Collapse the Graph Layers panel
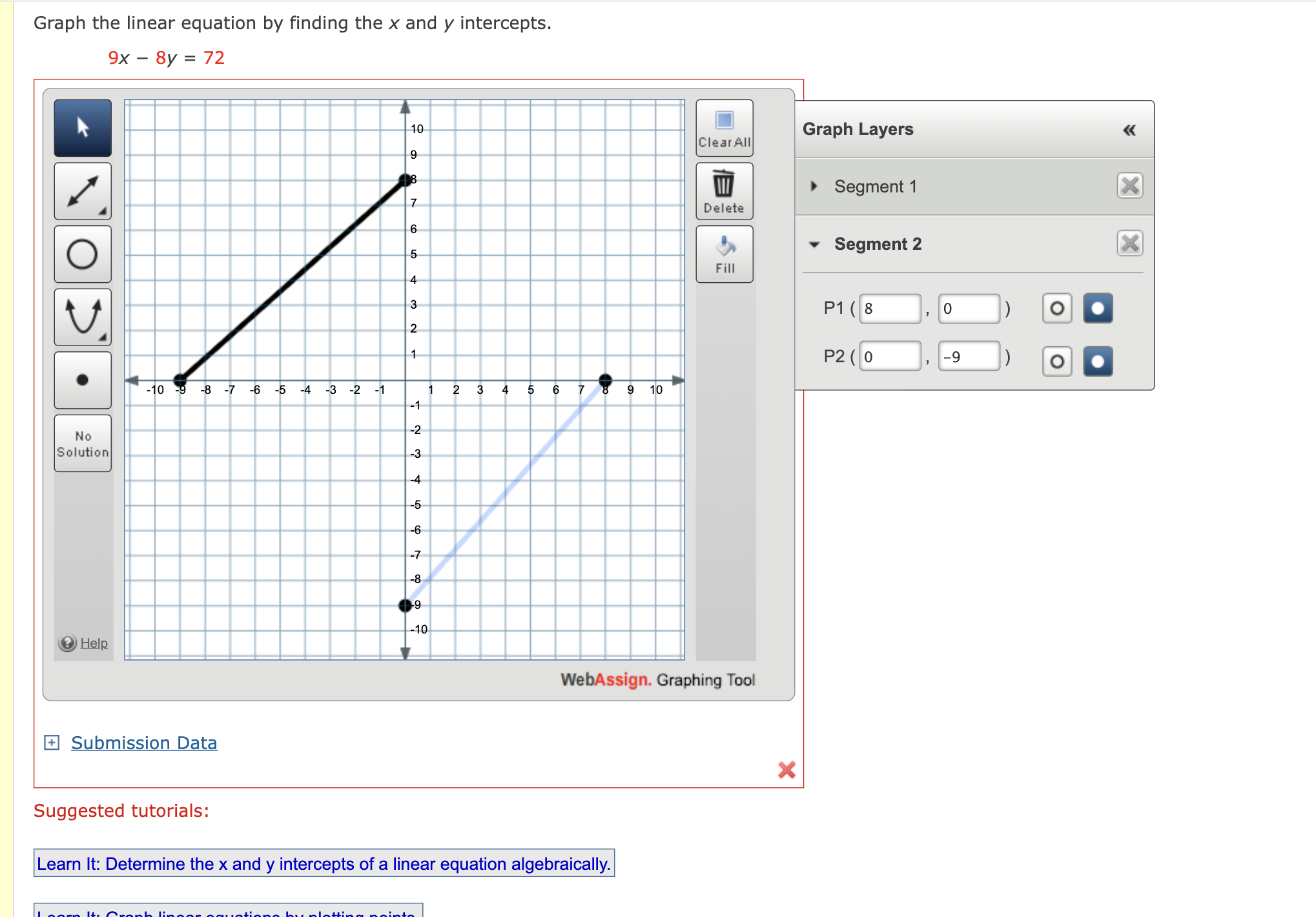This screenshot has height=917, width=1316. pyautogui.click(x=1129, y=130)
